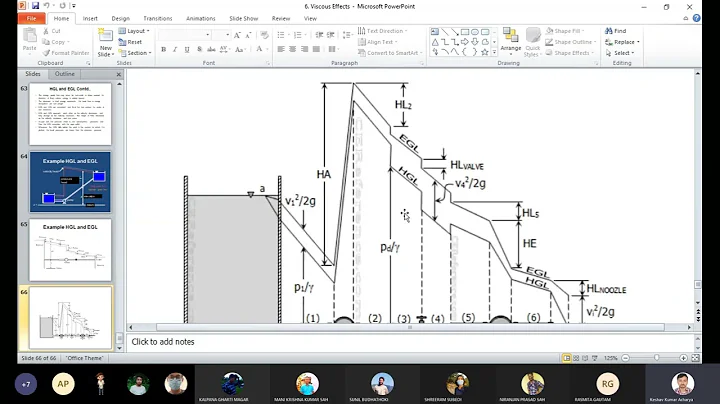720x404 pixels.
Task: Switch to the Design ribbon tab
Action: pyautogui.click(x=120, y=18)
